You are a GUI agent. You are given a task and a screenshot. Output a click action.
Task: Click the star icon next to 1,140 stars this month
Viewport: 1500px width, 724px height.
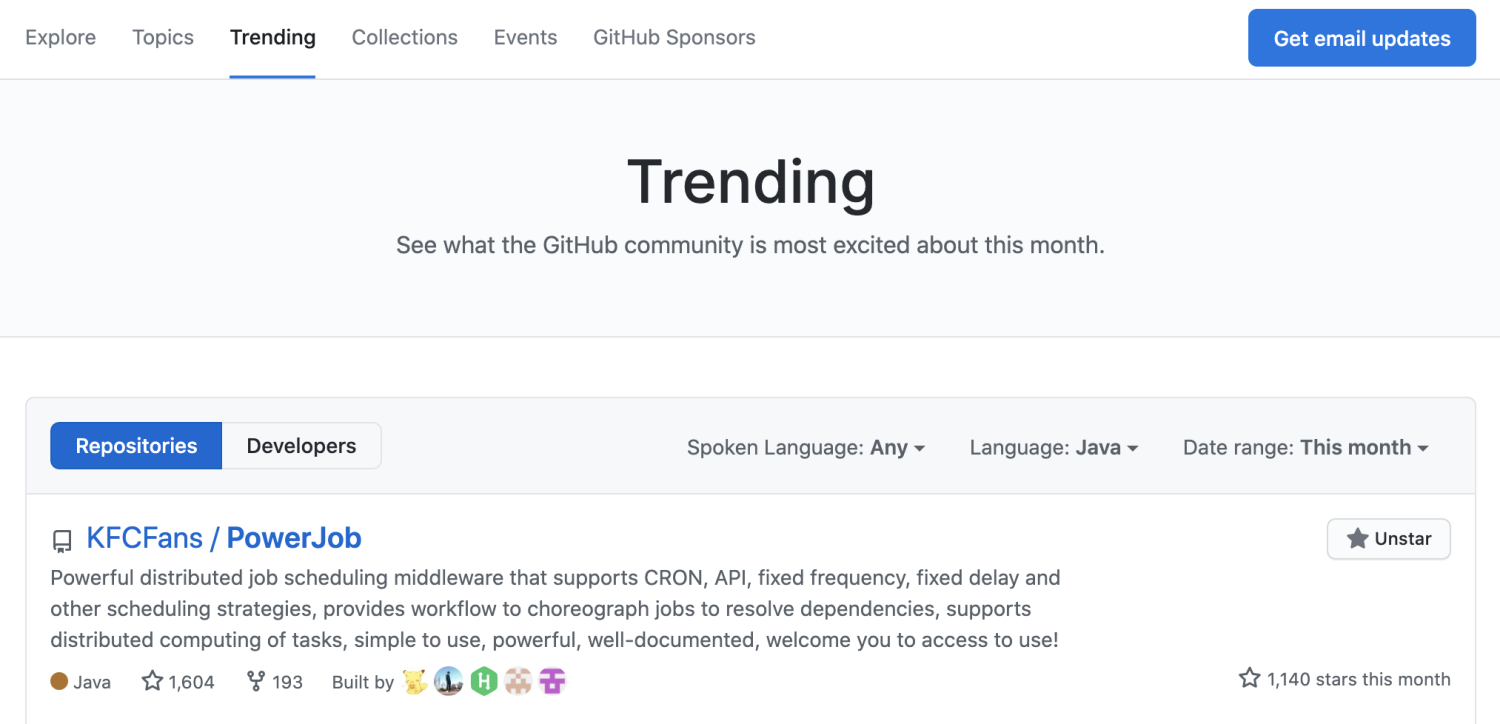point(1249,678)
